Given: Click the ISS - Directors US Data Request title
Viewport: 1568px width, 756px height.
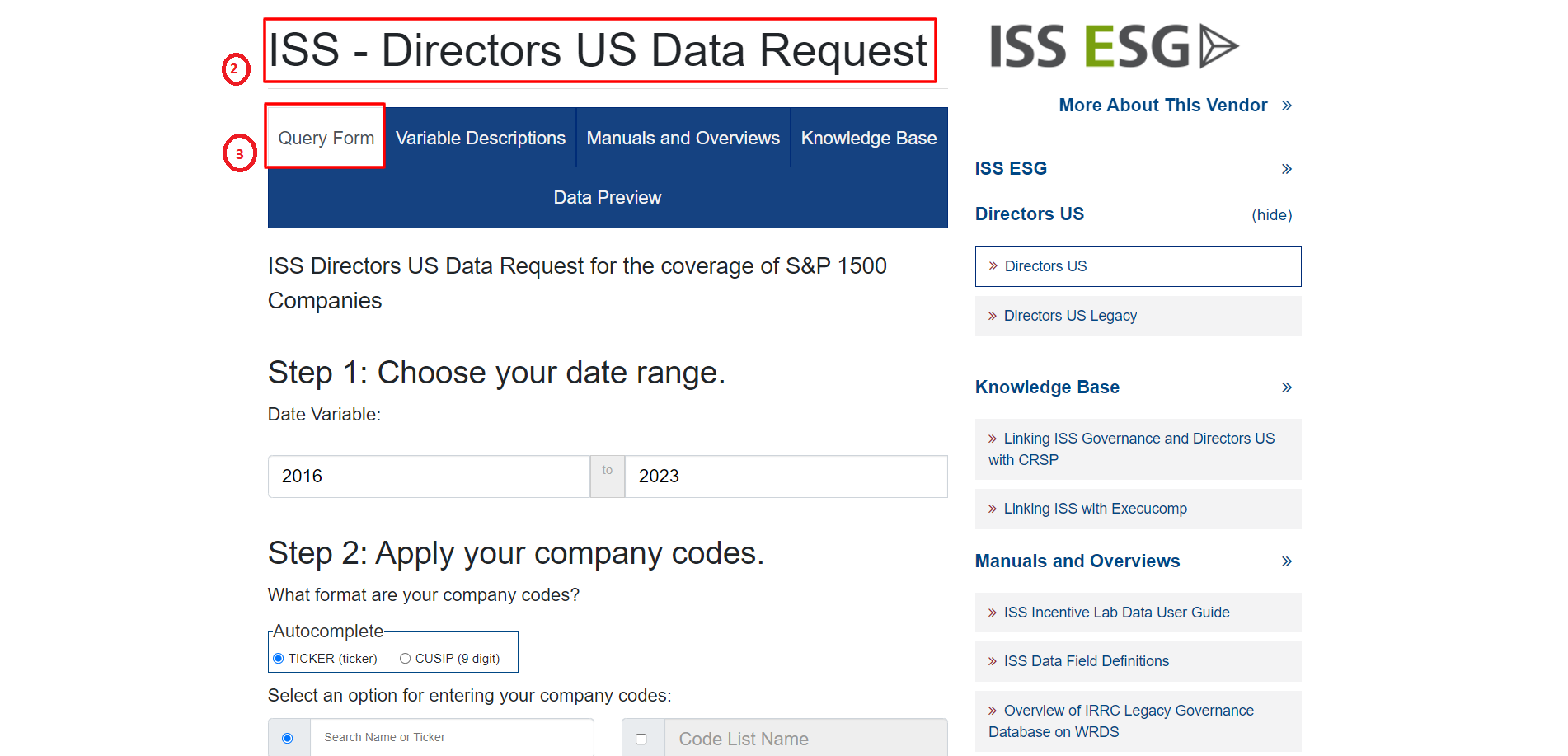Looking at the screenshot, I should tap(599, 50).
